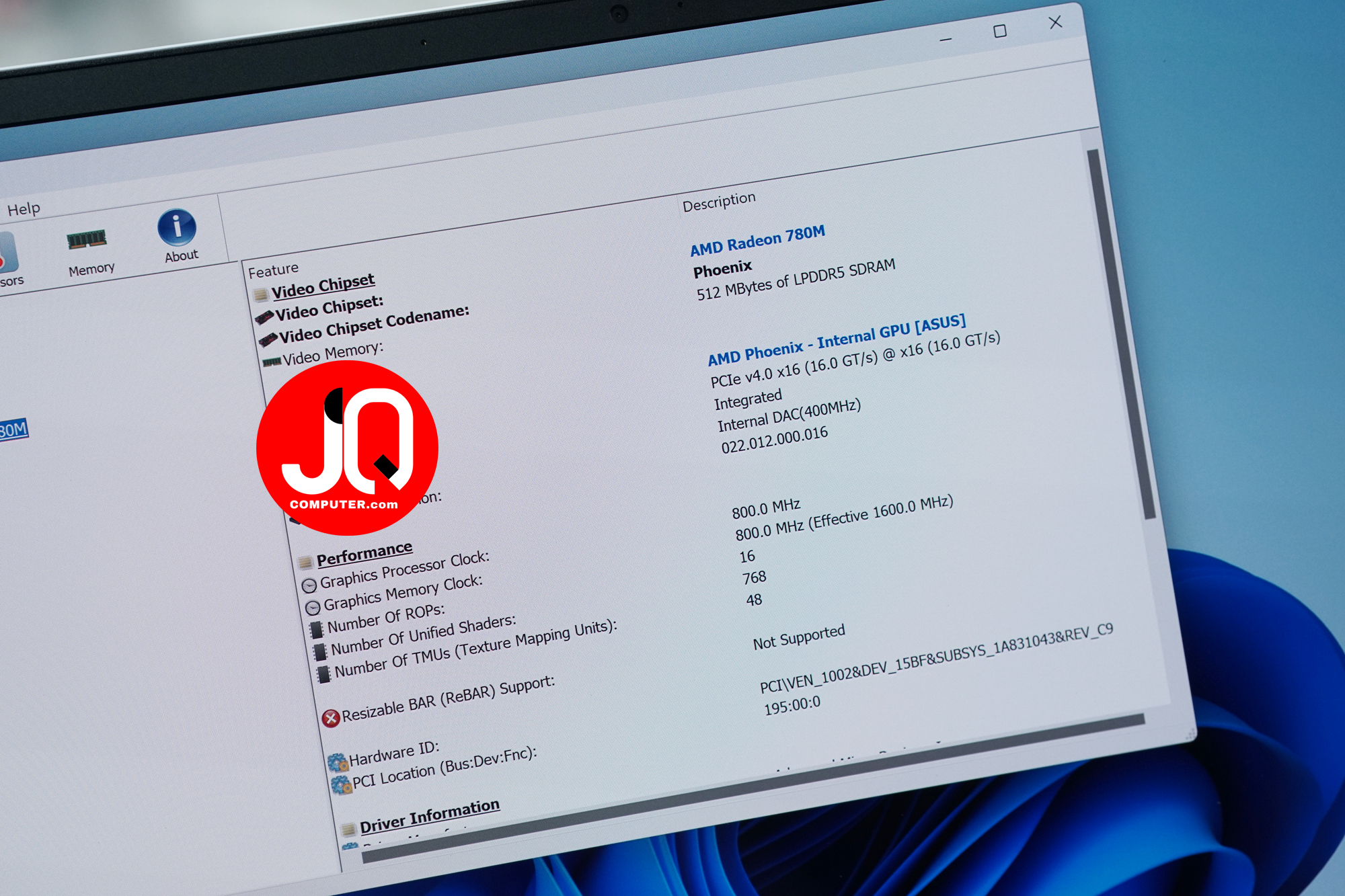Select the Integrated value
Image resolution: width=1345 pixels, height=896 pixels.
pyautogui.click(x=748, y=399)
